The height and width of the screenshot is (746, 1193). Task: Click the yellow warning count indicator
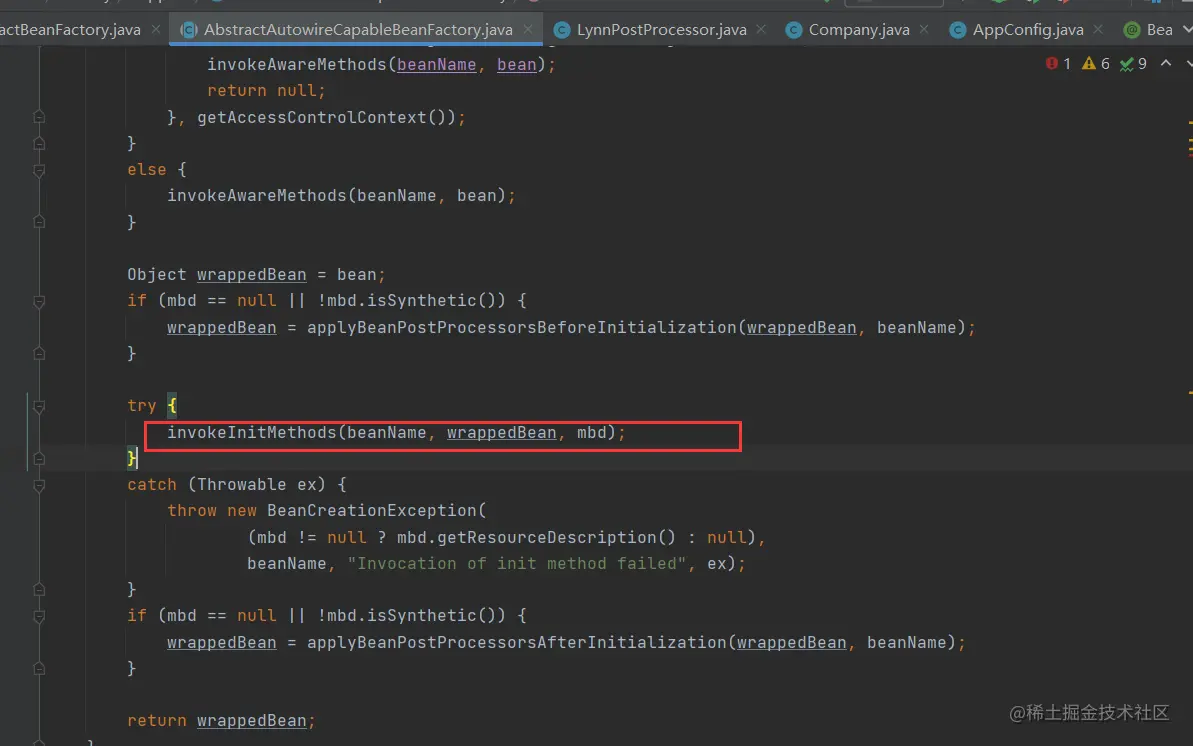(1096, 64)
